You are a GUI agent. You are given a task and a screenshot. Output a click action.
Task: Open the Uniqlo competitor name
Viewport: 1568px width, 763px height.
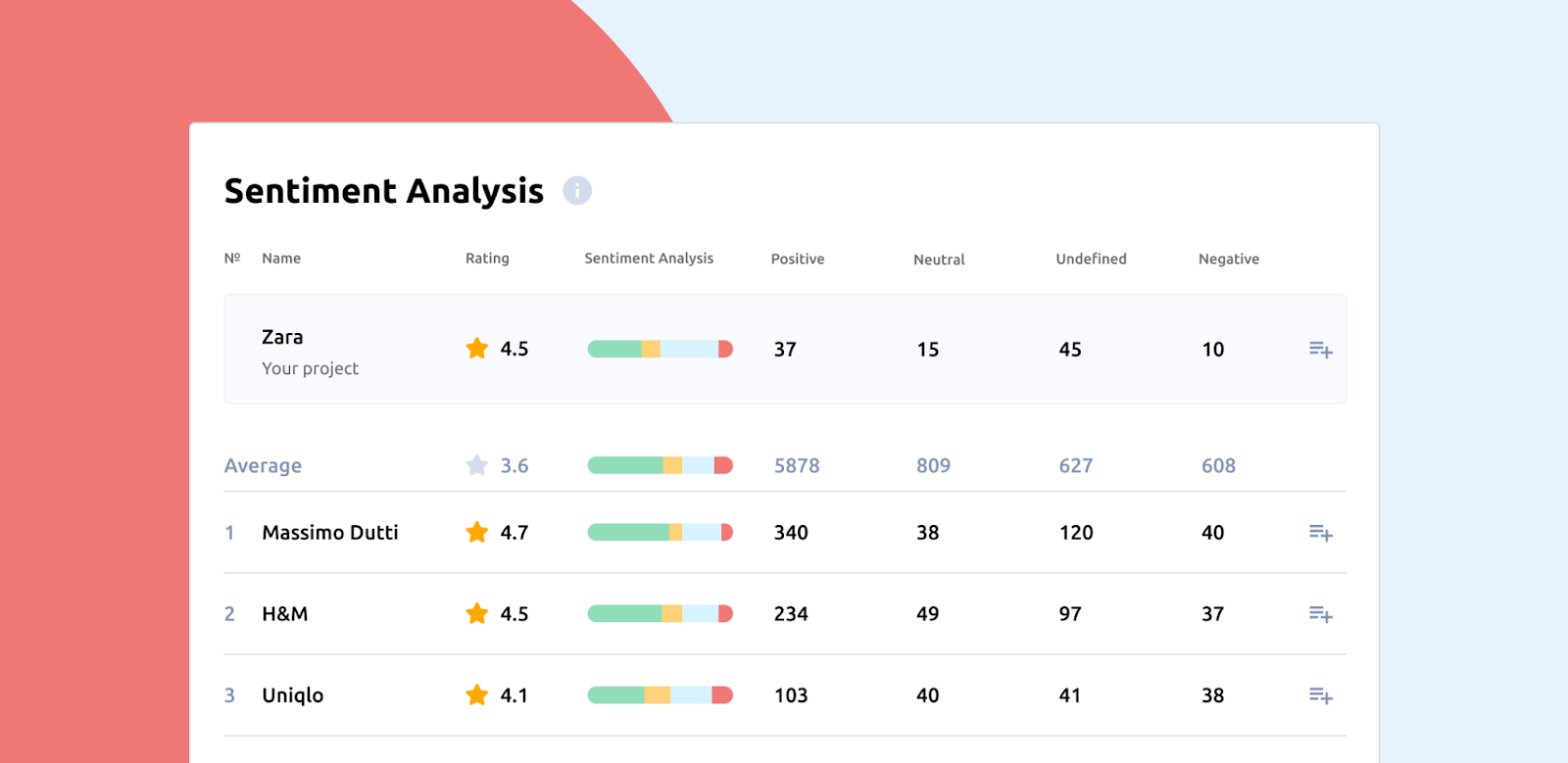tap(293, 695)
